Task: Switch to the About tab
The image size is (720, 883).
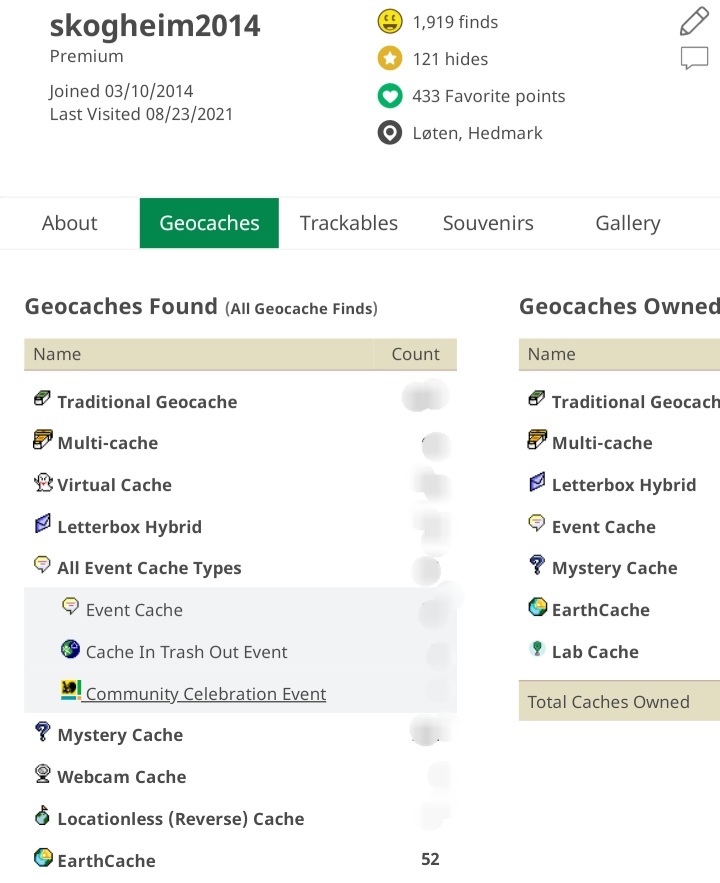Action: (70, 223)
